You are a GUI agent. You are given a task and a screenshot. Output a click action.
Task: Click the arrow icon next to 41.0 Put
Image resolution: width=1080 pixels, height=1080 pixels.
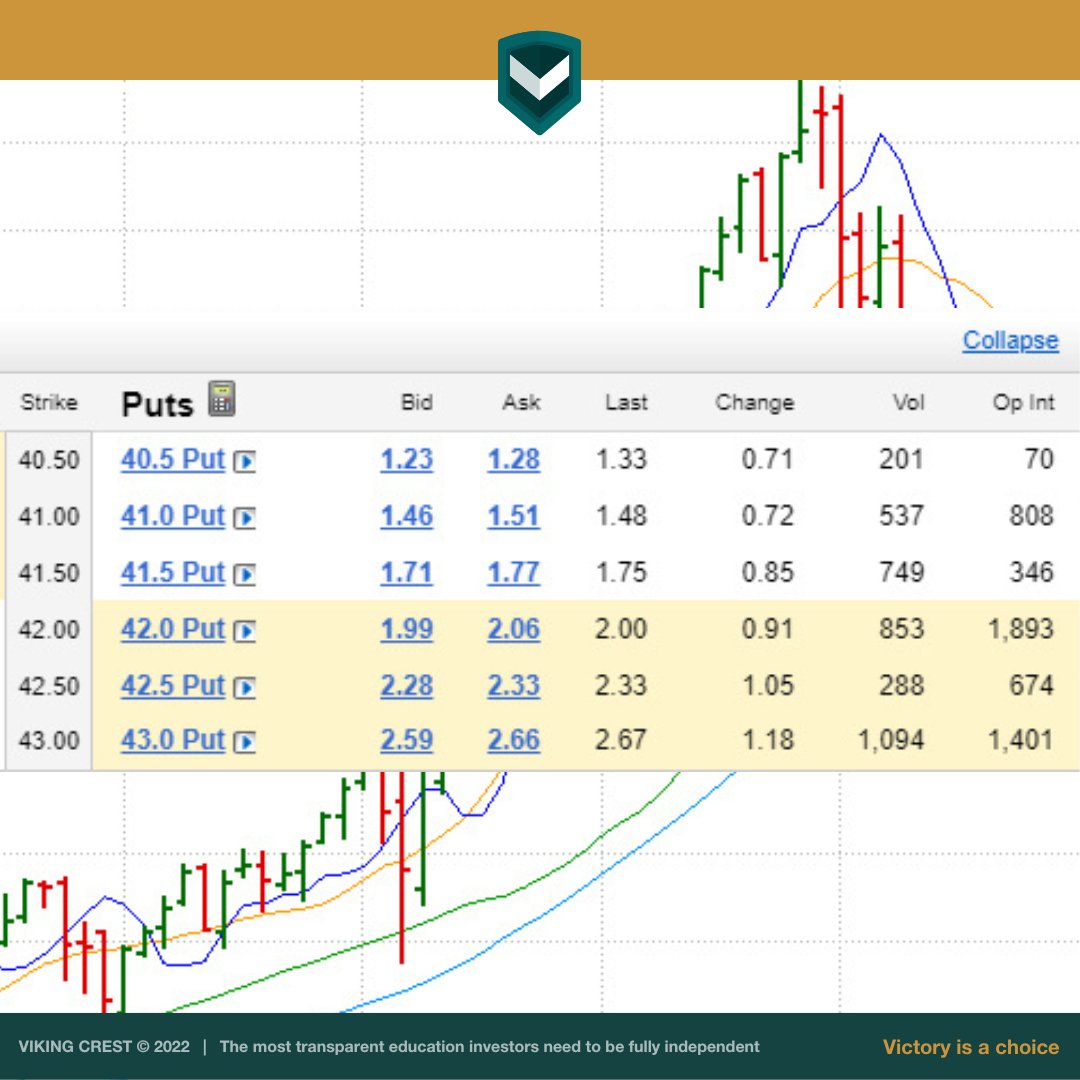[x=245, y=517]
